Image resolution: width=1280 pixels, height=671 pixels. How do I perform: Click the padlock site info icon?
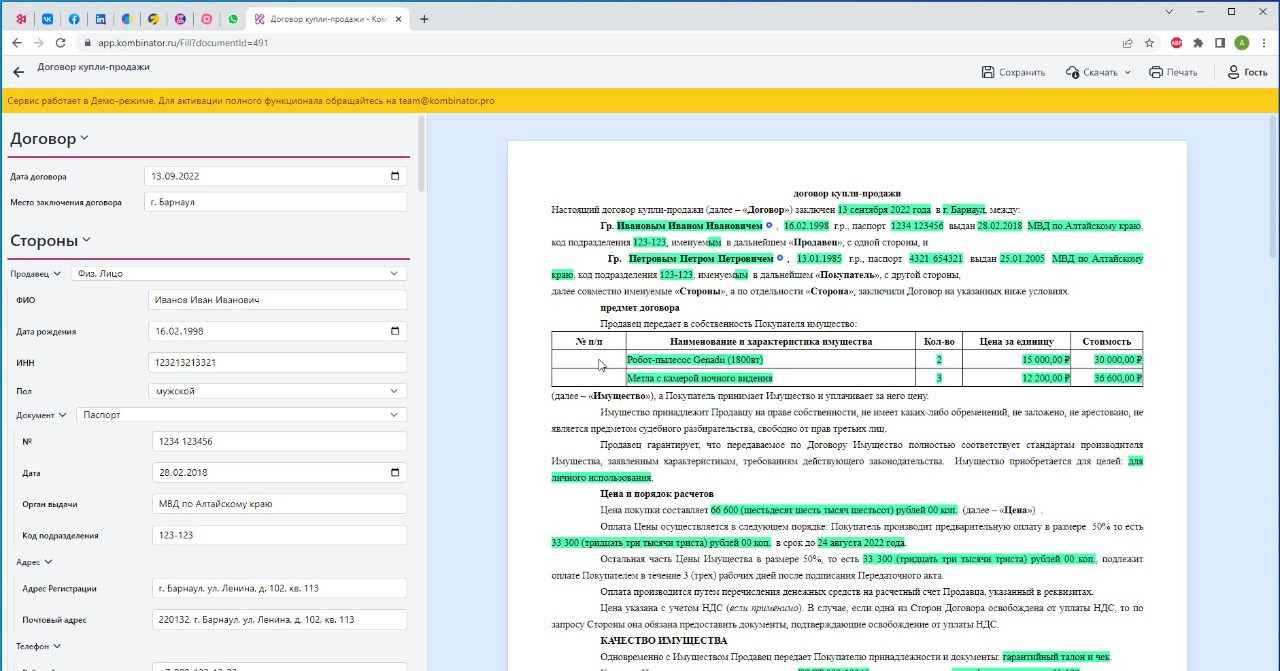click(x=87, y=43)
